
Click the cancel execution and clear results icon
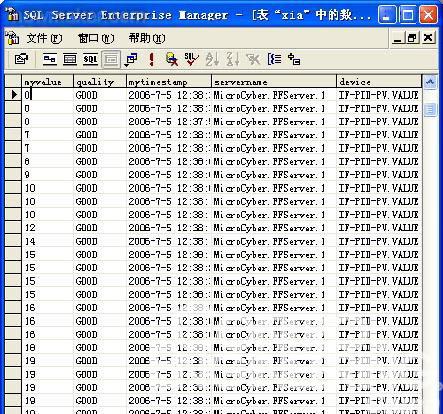click(172, 59)
